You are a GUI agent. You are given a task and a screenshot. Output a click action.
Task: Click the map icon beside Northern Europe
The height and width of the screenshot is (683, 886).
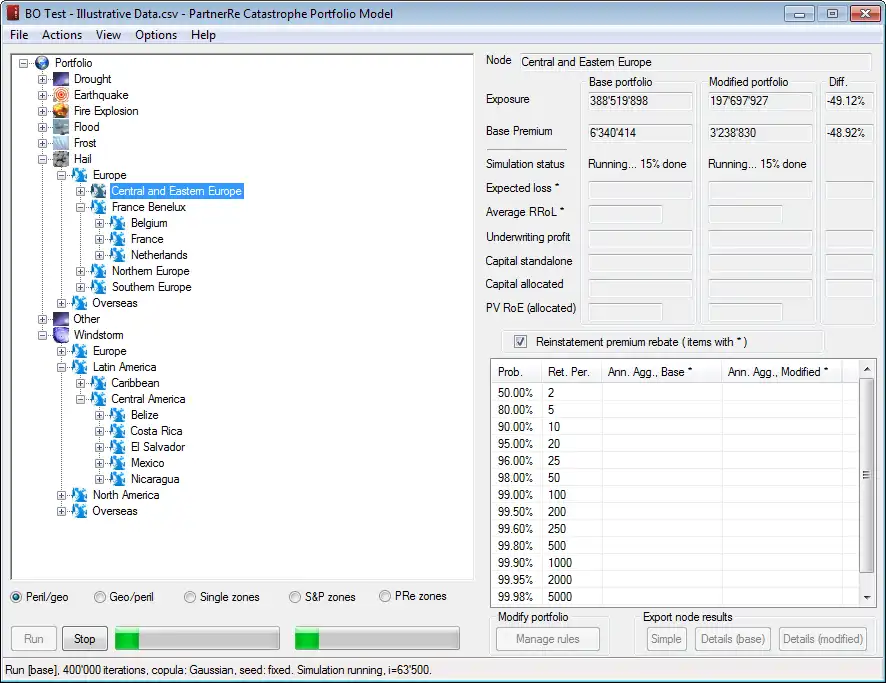98,271
